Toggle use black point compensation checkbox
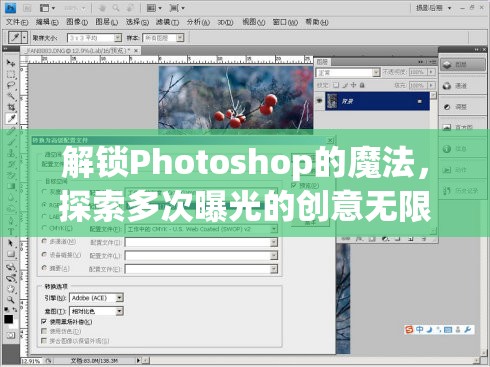The height and width of the screenshot is (367, 490). (x=44, y=322)
